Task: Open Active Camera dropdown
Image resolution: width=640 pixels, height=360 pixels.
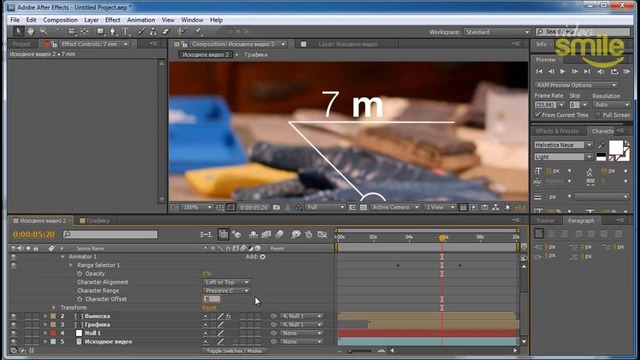Action: pyautogui.click(x=395, y=207)
